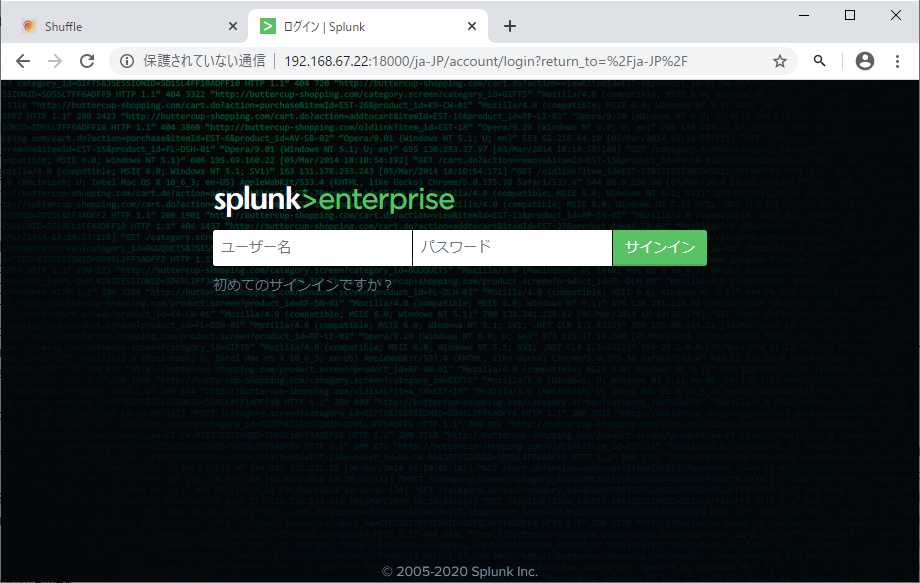
Task: Click the © 2005-2020 Splunk Inc. text
Action: (459, 571)
